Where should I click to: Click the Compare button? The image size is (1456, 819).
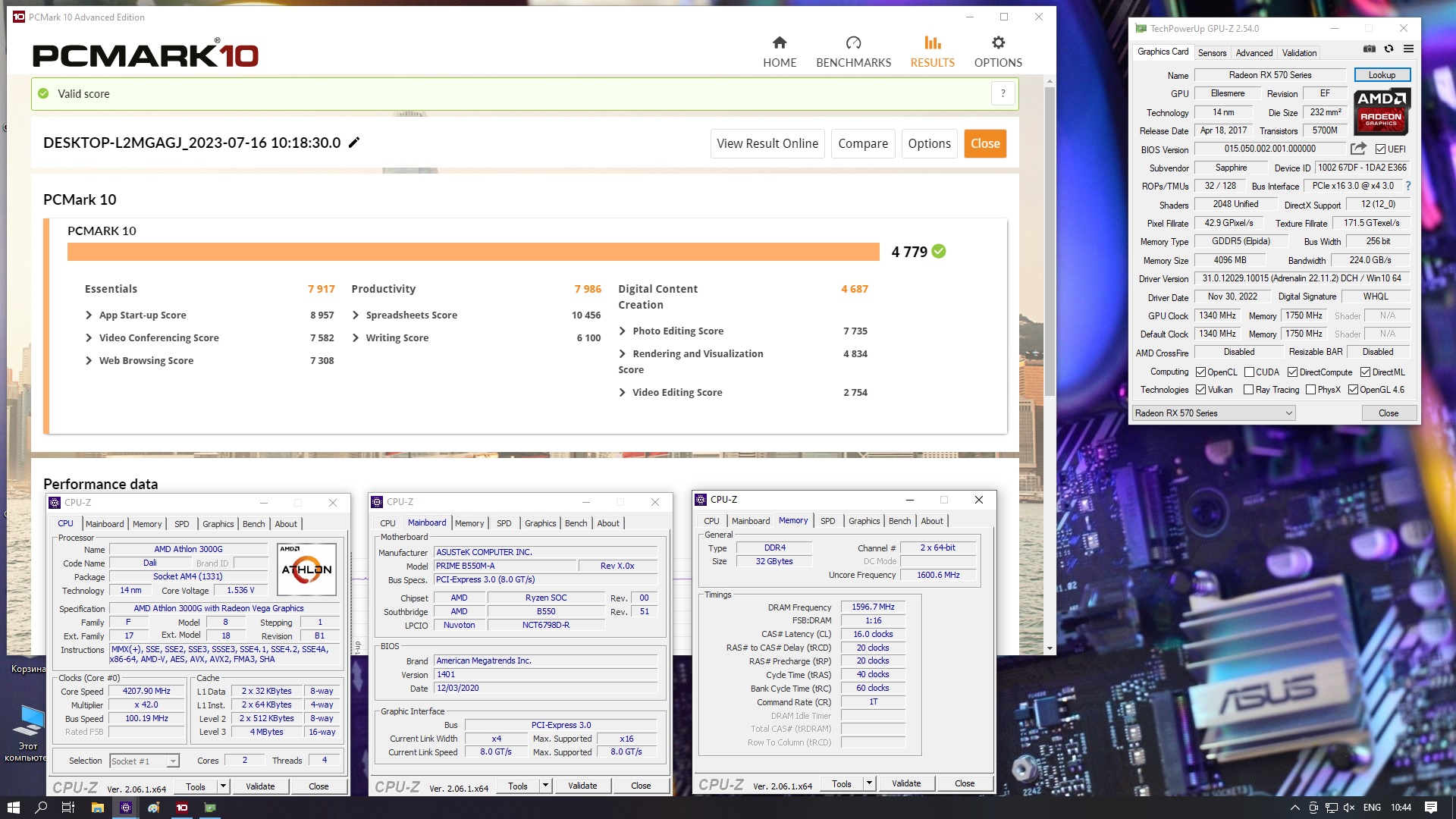pyautogui.click(x=863, y=143)
